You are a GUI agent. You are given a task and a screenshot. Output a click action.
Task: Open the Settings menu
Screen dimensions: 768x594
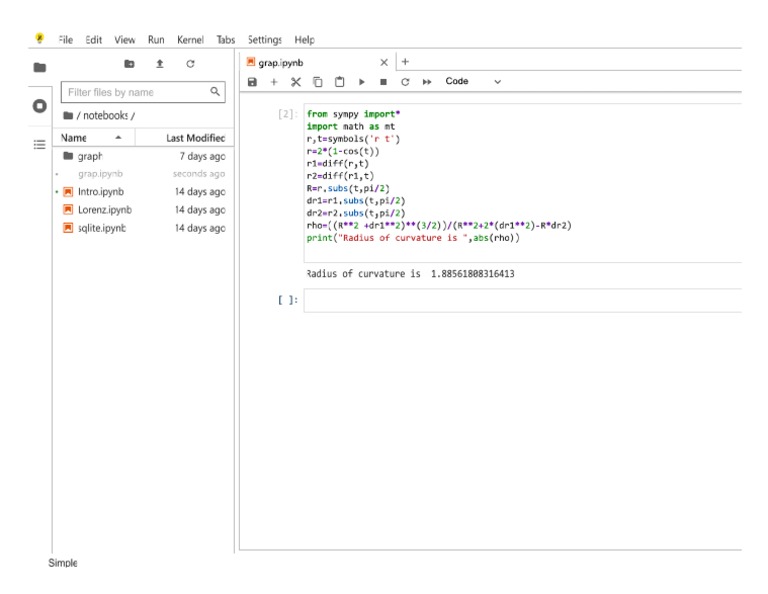263,40
